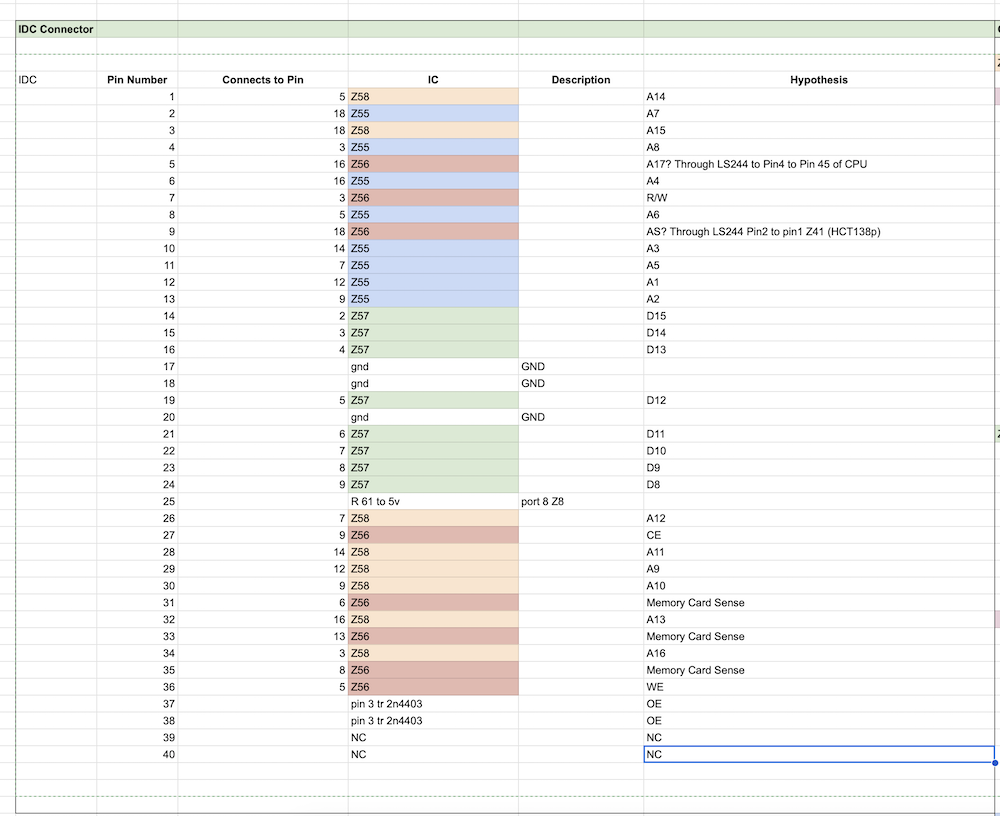Select the D12 hypothesis cell

coord(819,400)
